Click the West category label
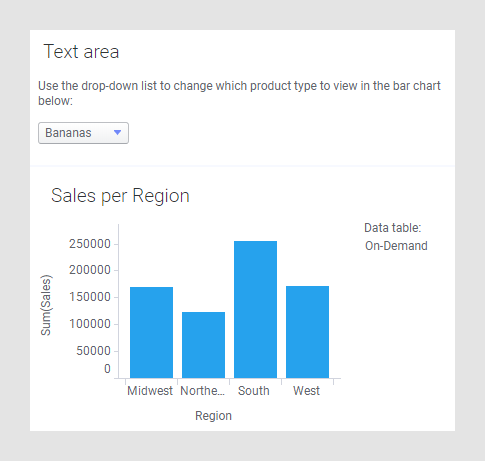Image resolution: width=485 pixels, height=461 pixels. (306, 391)
